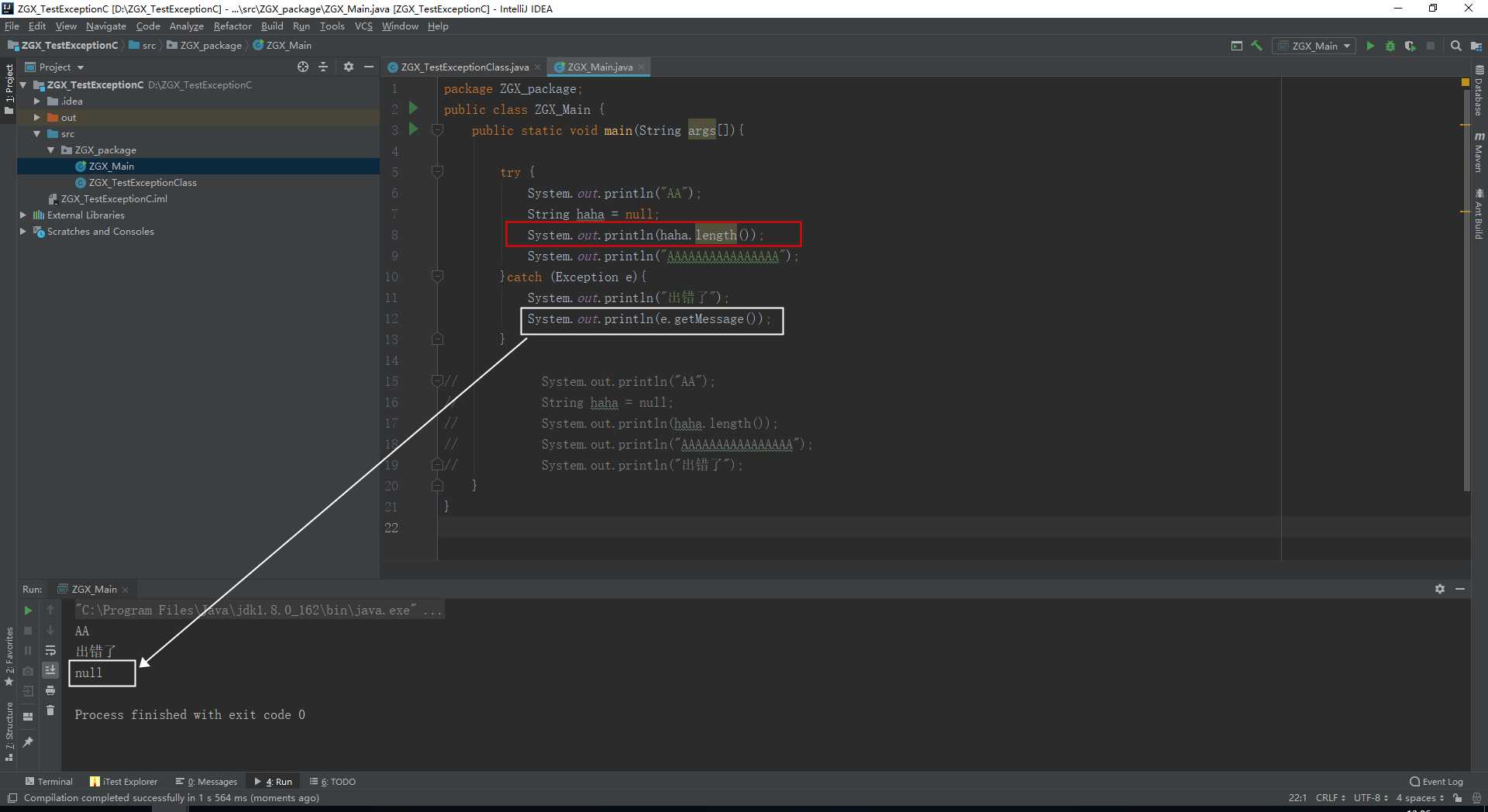Change line separator CRLF in status bar

pyautogui.click(x=1330, y=798)
